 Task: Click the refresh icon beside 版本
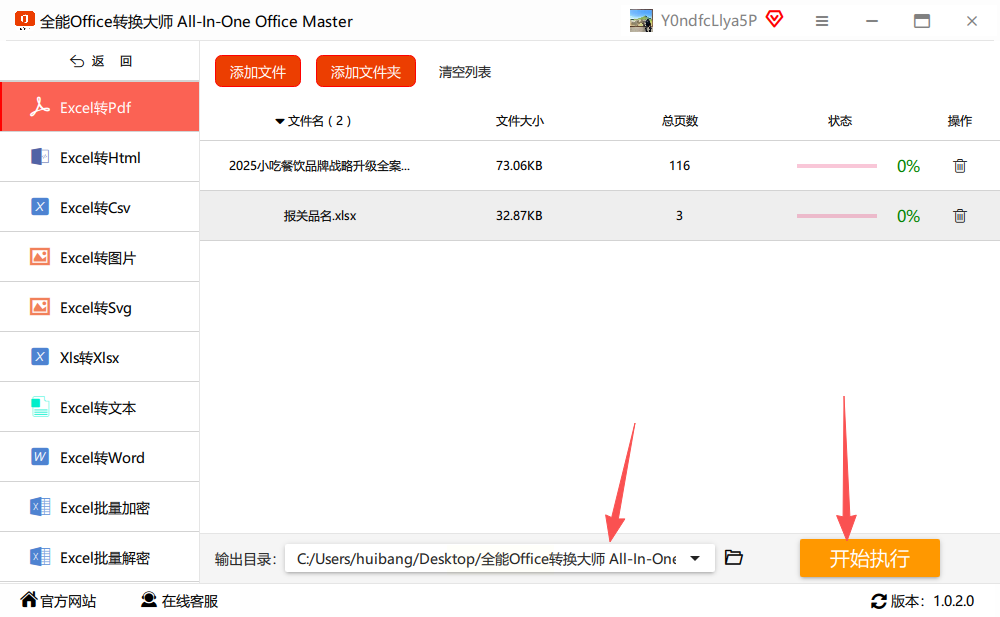tap(879, 600)
